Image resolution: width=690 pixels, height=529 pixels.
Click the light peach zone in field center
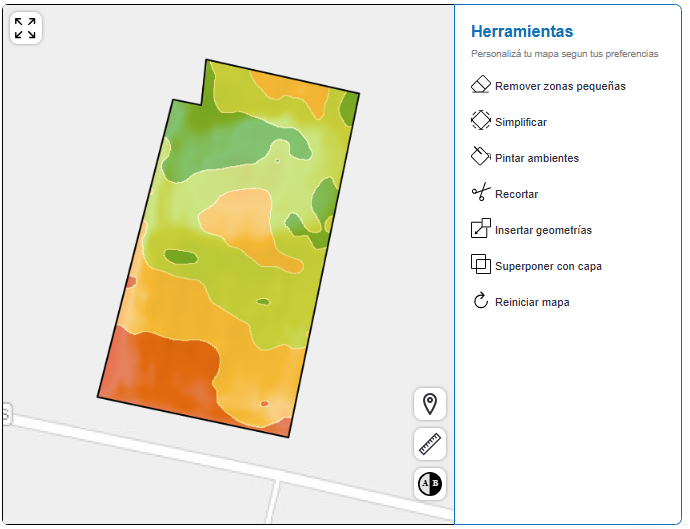click(x=240, y=215)
